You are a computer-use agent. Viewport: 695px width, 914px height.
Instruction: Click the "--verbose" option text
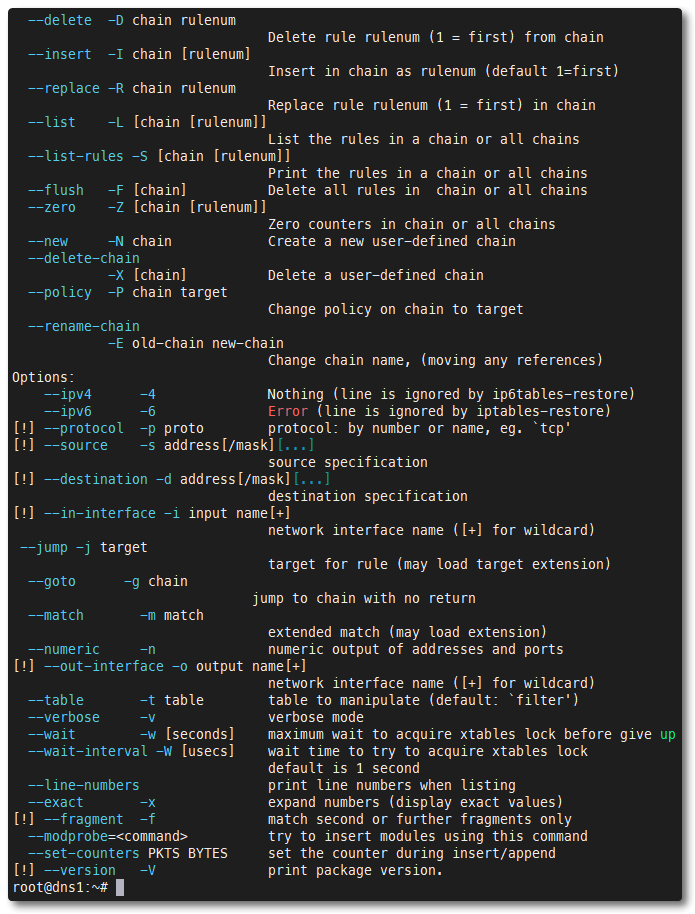pyautogui.click(x=64, y=717)
